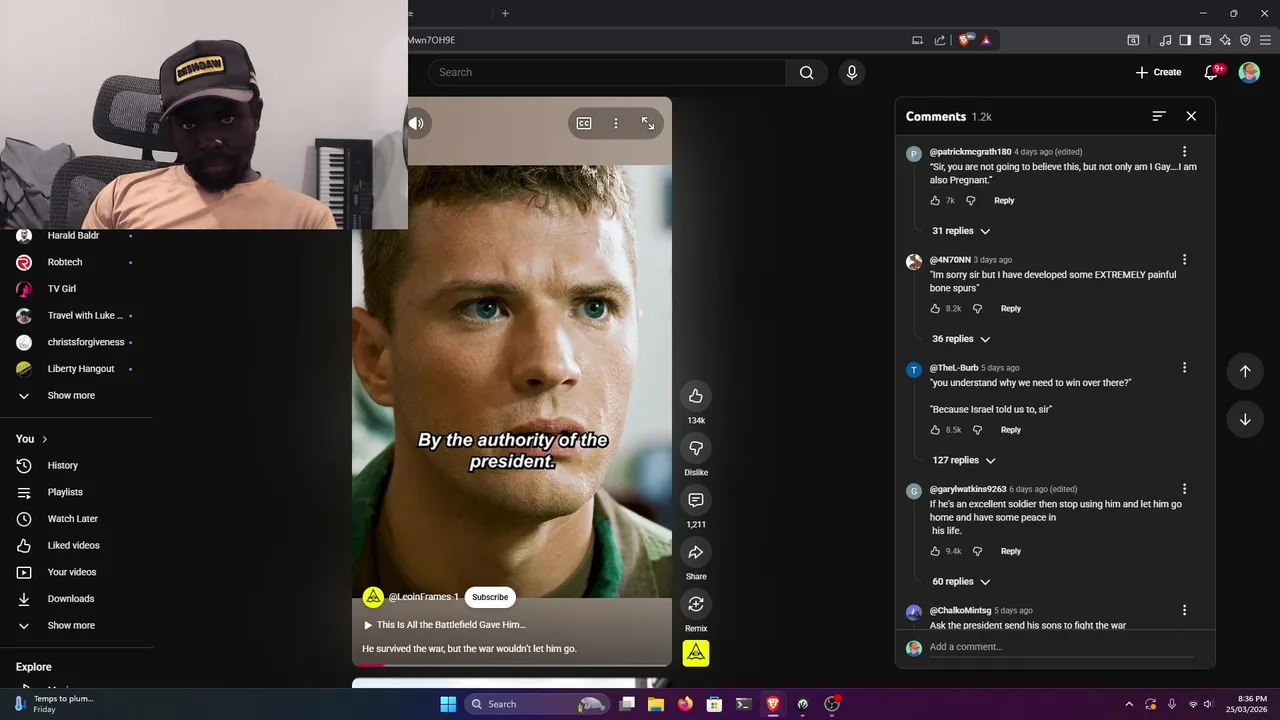Expand the Short to fullscreen
1280x720 pixels.
(648, 123)
